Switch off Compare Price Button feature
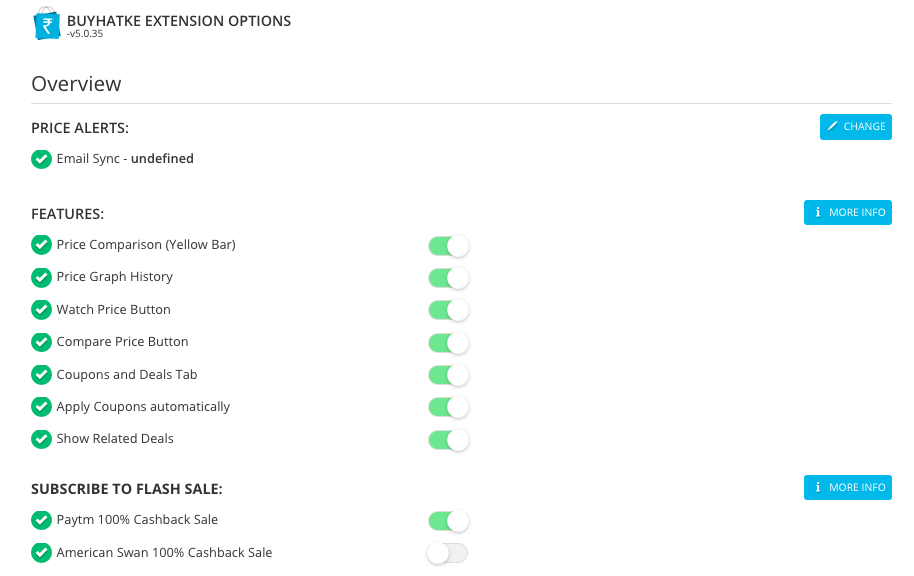The image size is (914, 576). (448, 343)
